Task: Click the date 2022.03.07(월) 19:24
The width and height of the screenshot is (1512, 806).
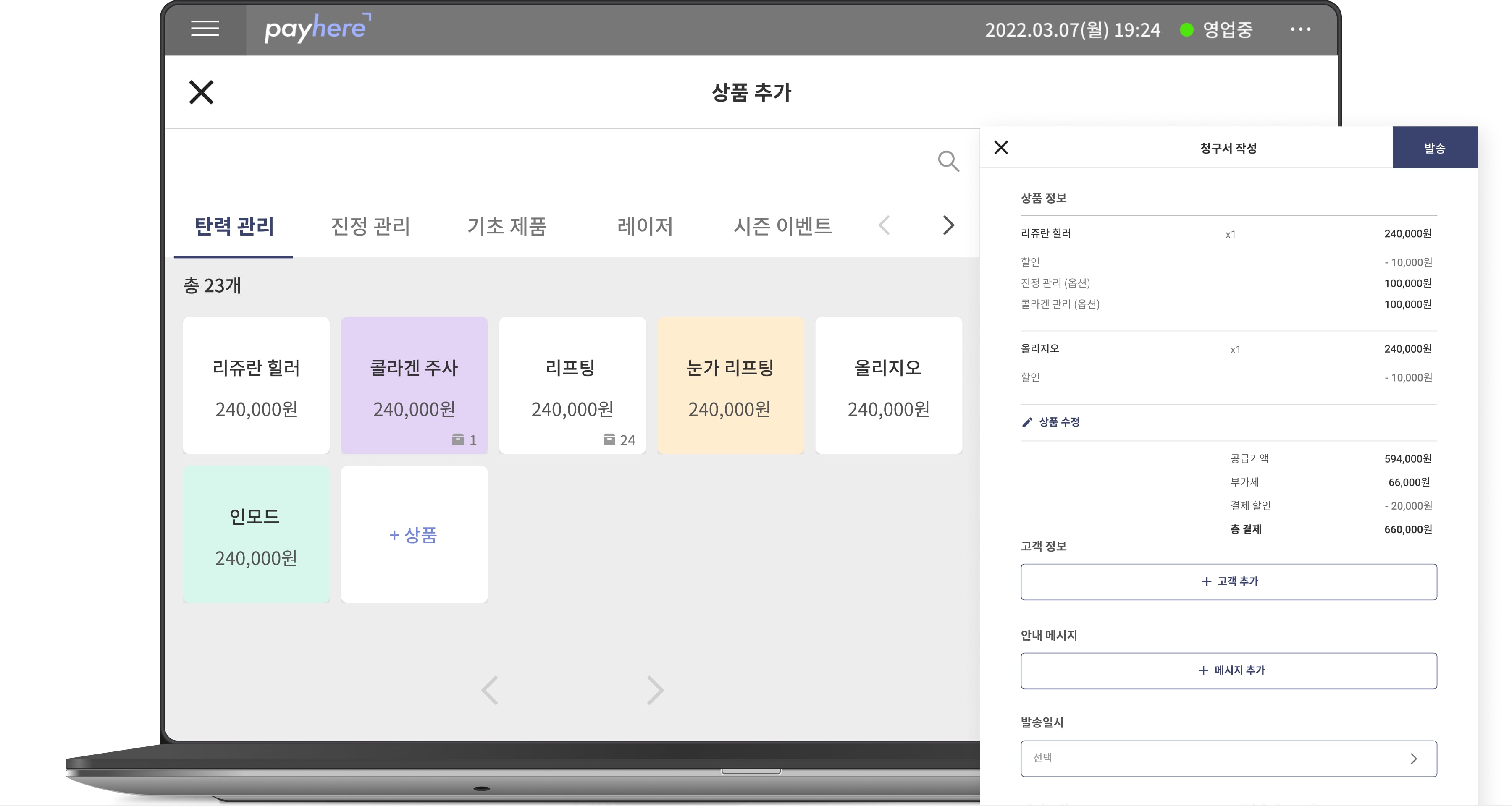Action: coord(1072,30)
